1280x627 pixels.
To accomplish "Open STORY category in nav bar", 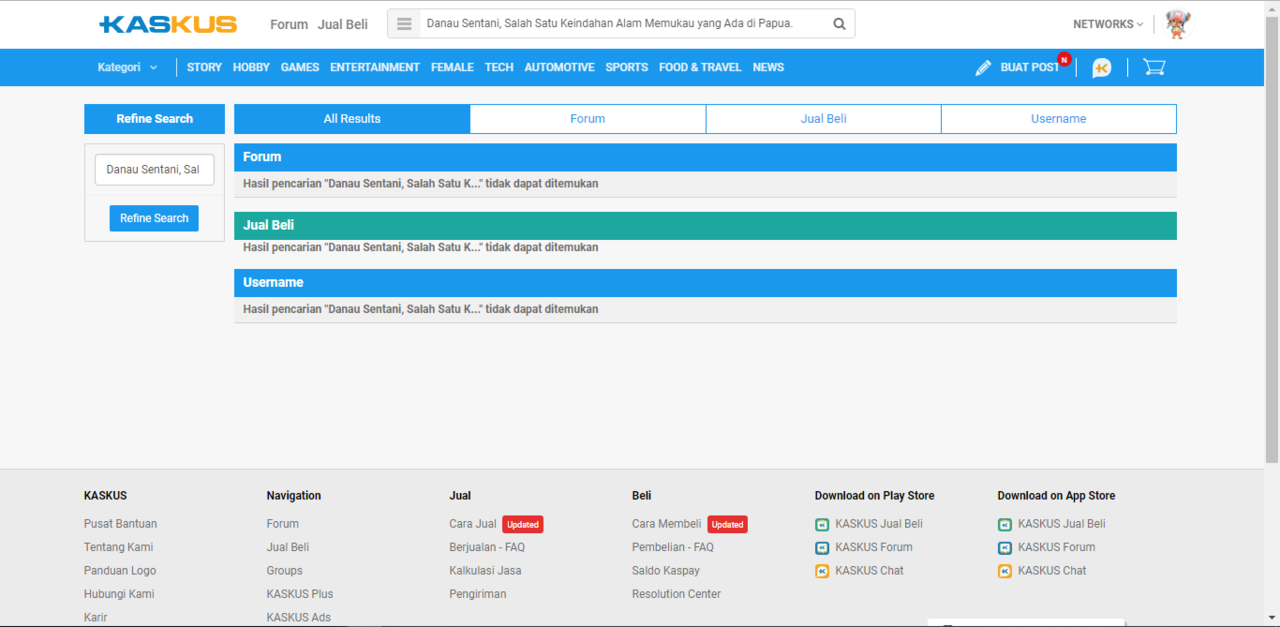I will (204, 67).
